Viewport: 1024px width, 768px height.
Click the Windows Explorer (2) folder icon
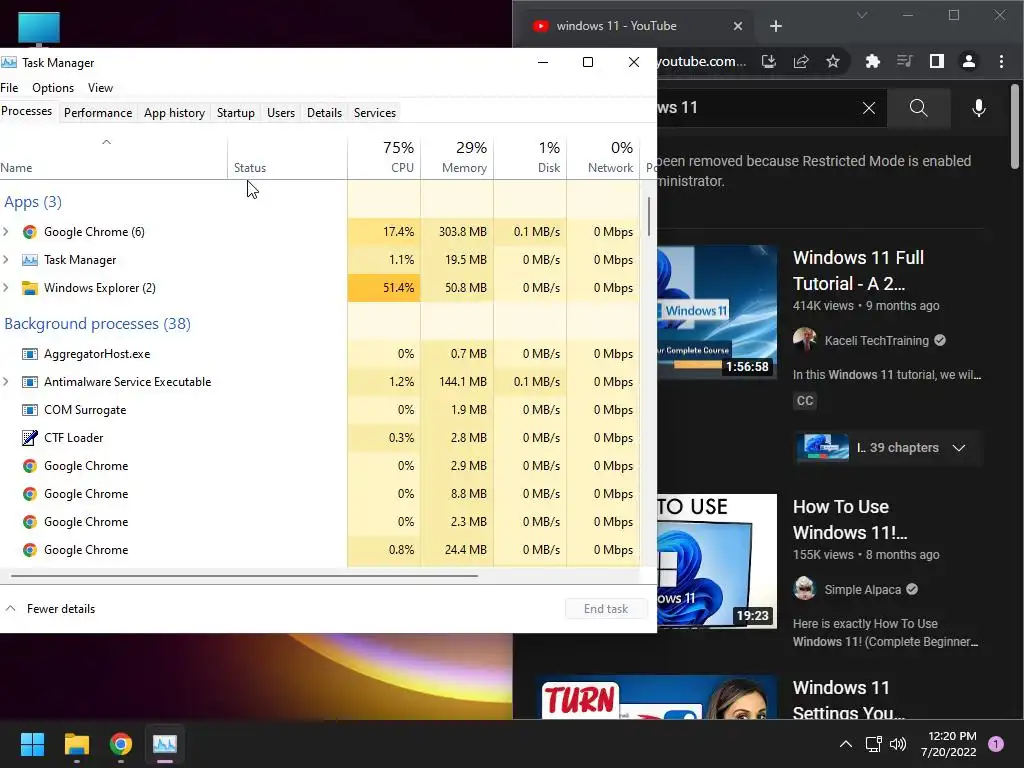click(29, 288)
